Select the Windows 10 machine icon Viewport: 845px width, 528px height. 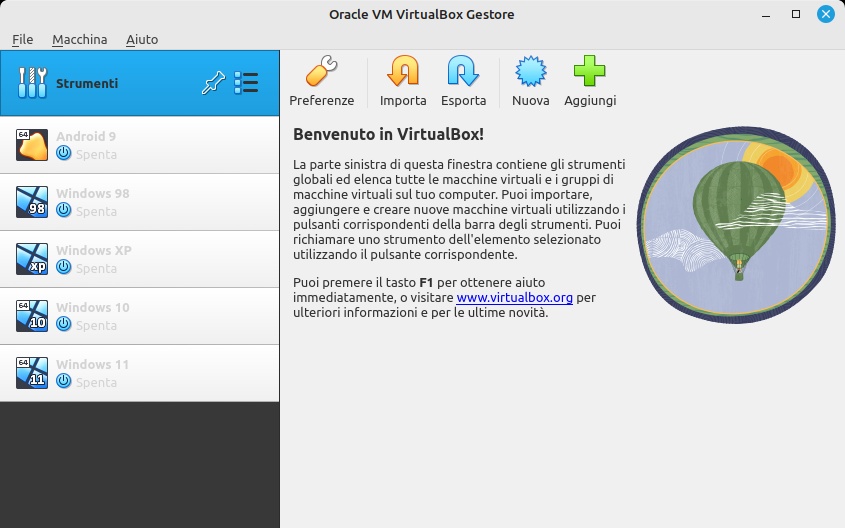coord(32,316)
